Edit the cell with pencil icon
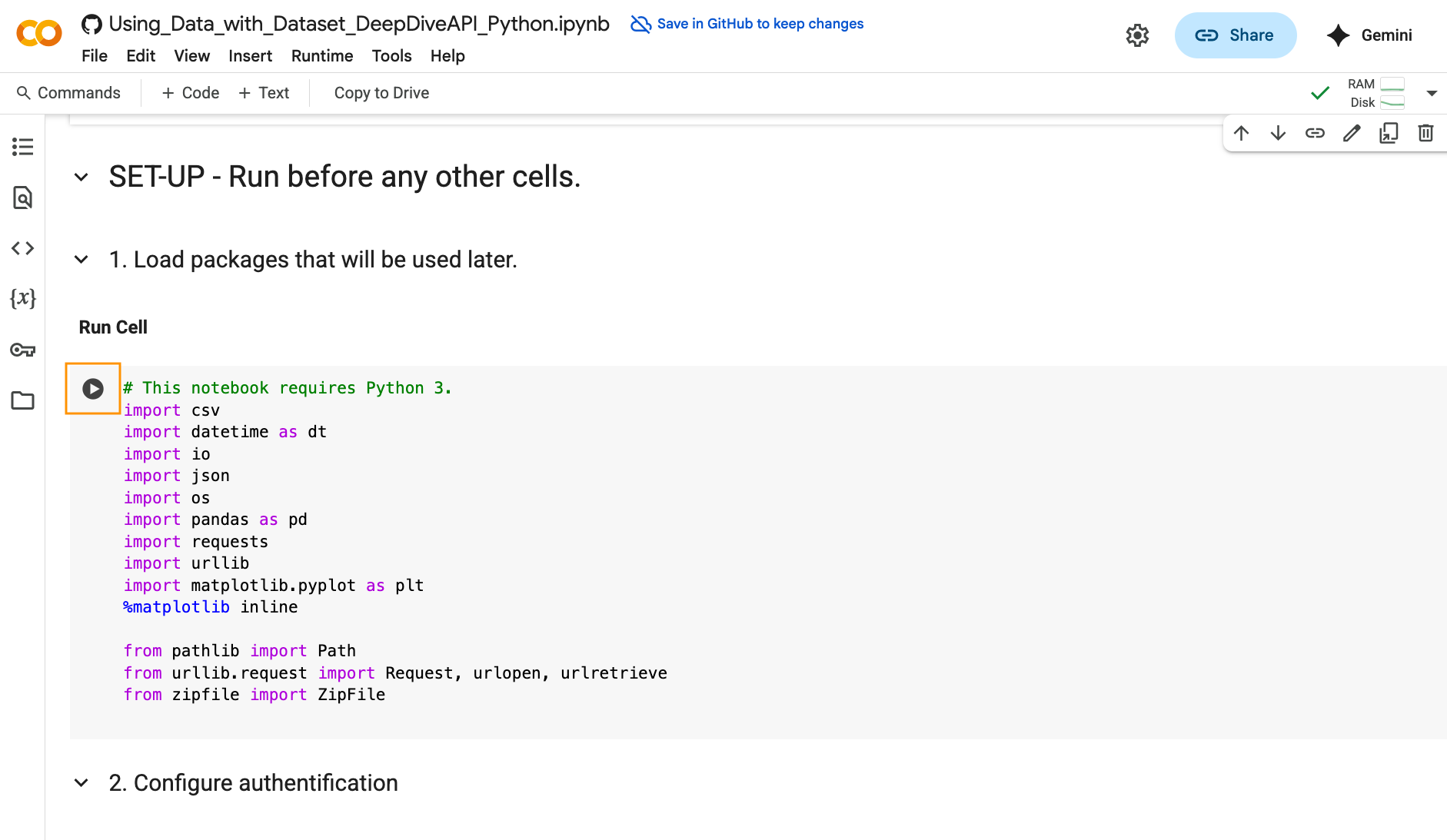The height and width of the screenshot is (840, 1447). click(x=1352, y=133)
